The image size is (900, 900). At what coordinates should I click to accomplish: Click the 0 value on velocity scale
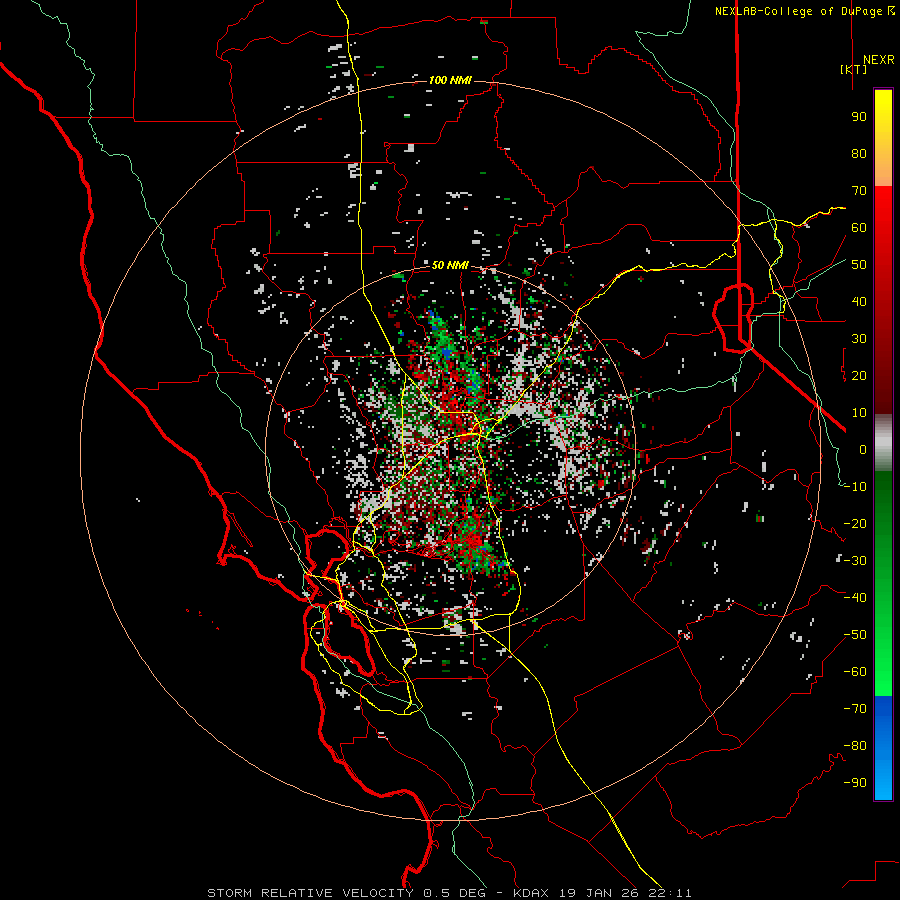pyautogui.click(x=863, y=450)
